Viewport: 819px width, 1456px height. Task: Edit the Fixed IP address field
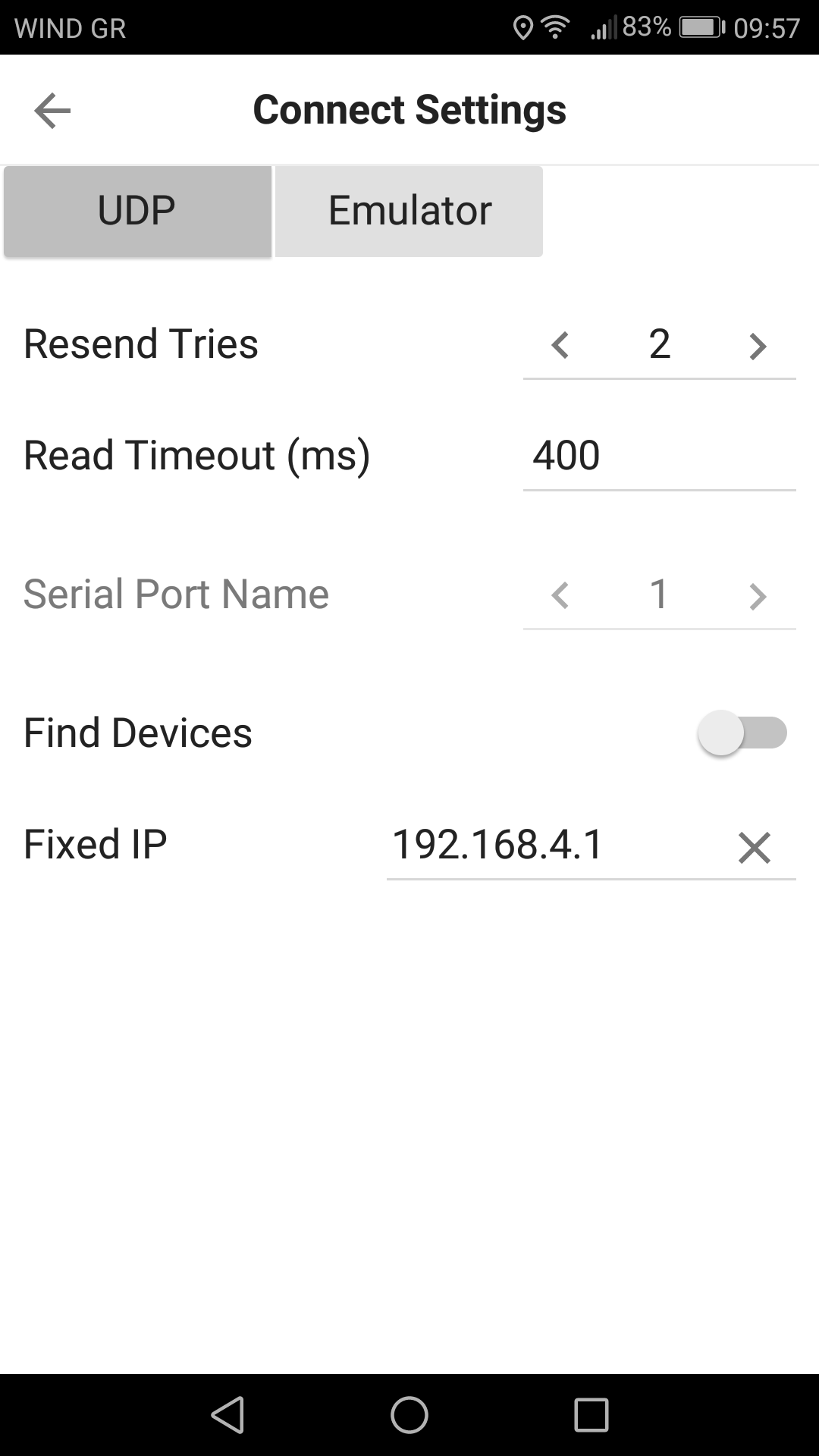point(531,845)
